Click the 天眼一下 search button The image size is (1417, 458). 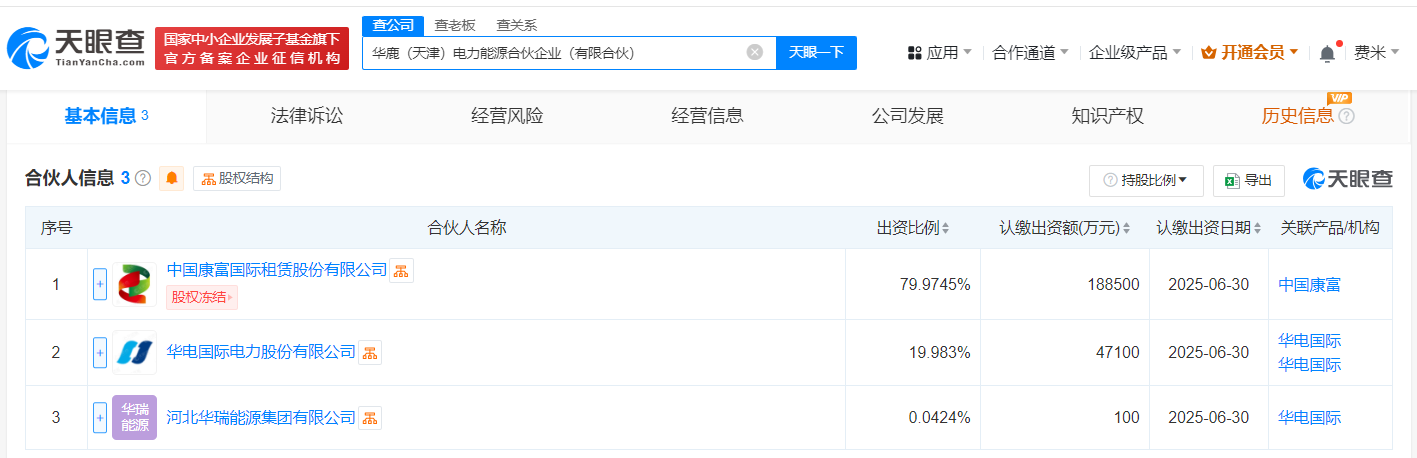(x=816, y=52)
